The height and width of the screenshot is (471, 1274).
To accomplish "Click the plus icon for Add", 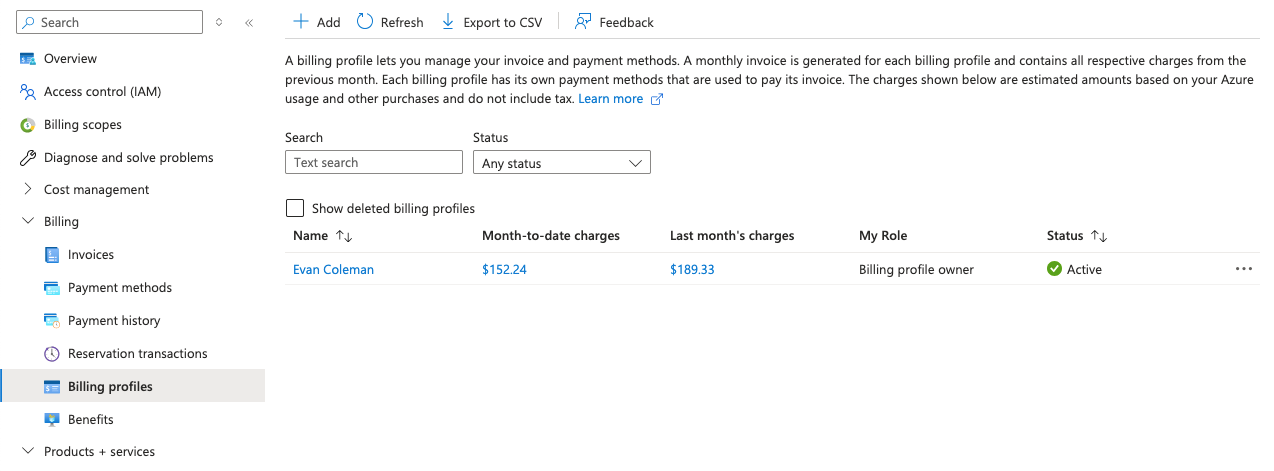I will (x=300, y=21).
